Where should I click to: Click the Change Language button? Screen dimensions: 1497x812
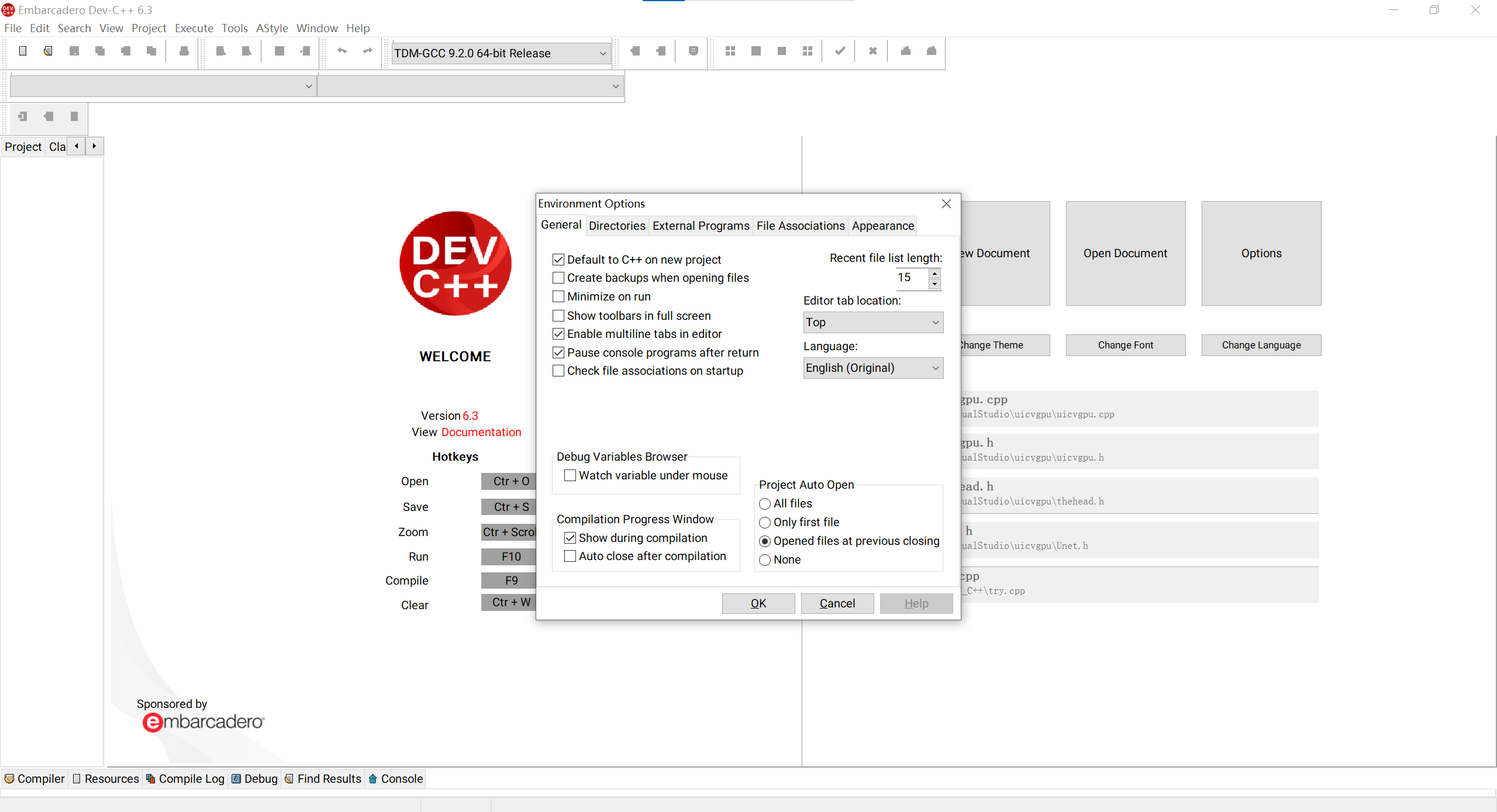click(x=1261, y=345)
